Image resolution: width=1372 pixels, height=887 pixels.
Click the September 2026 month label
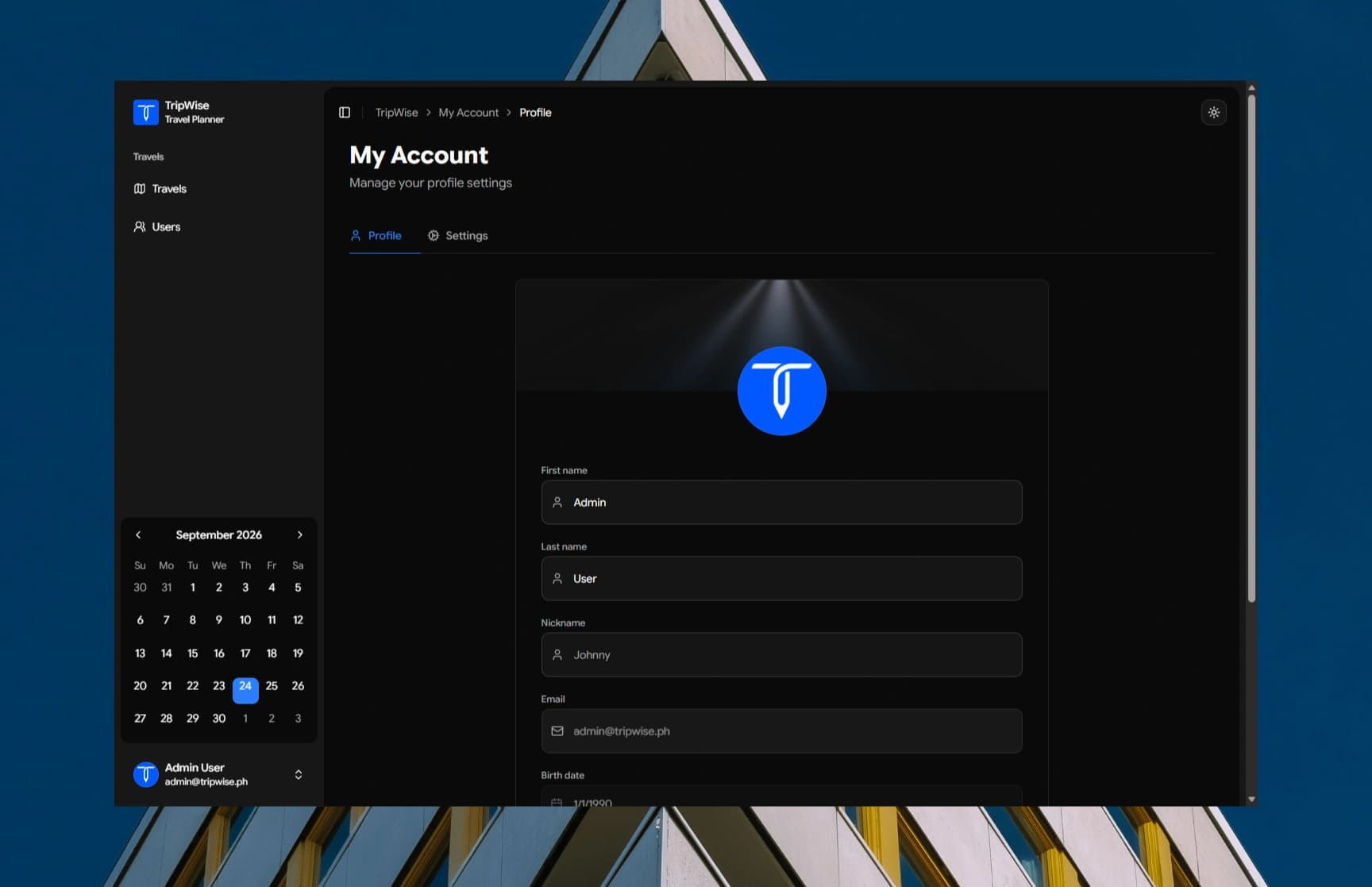[x=219, y=535]
